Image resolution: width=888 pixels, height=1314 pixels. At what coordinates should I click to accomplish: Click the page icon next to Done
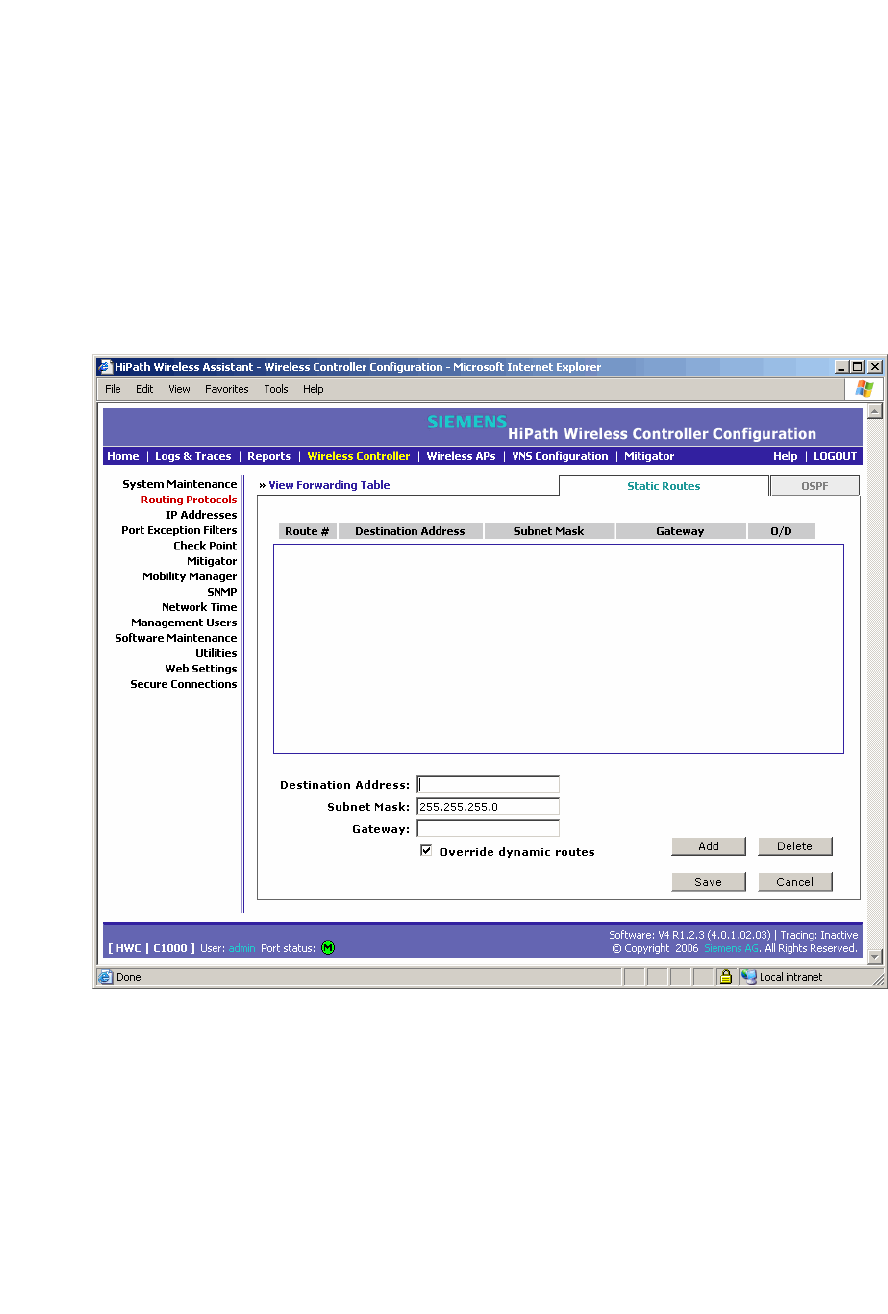(x=105, y=977)
